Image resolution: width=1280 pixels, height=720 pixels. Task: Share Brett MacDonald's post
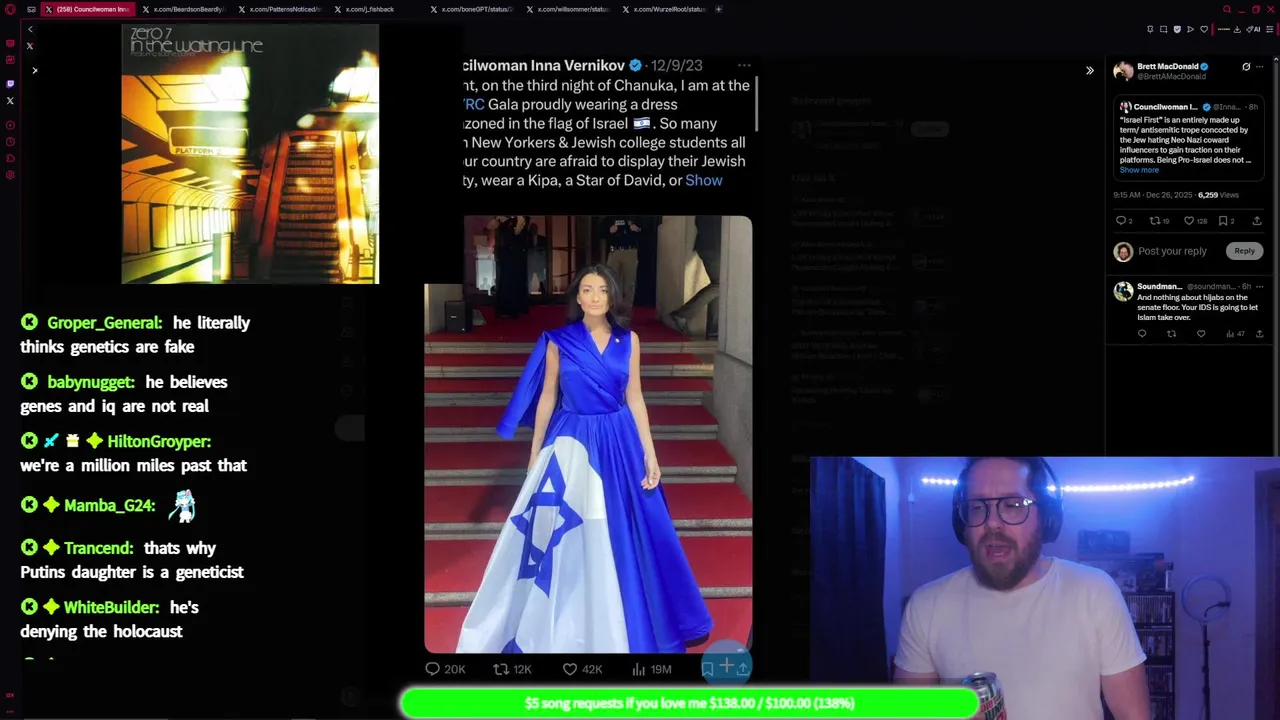point(1257,221)
